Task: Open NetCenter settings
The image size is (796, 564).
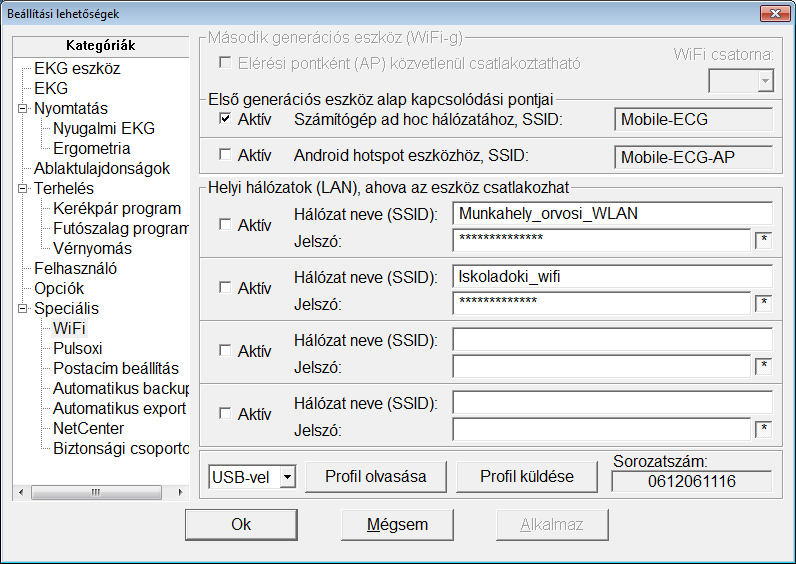Action: tap(88, 428)
